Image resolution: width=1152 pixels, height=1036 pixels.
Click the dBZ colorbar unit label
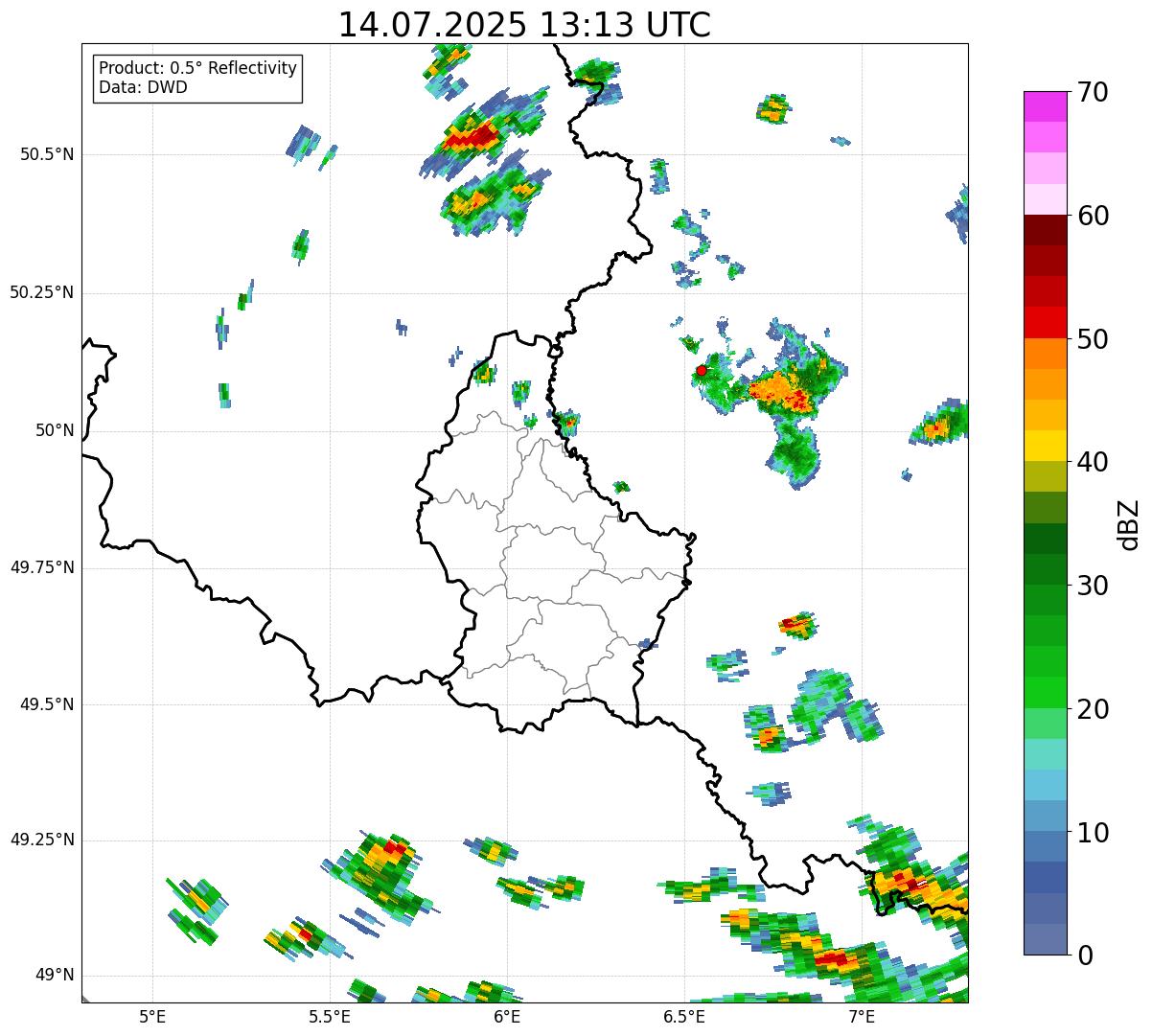pos(1129,523)
